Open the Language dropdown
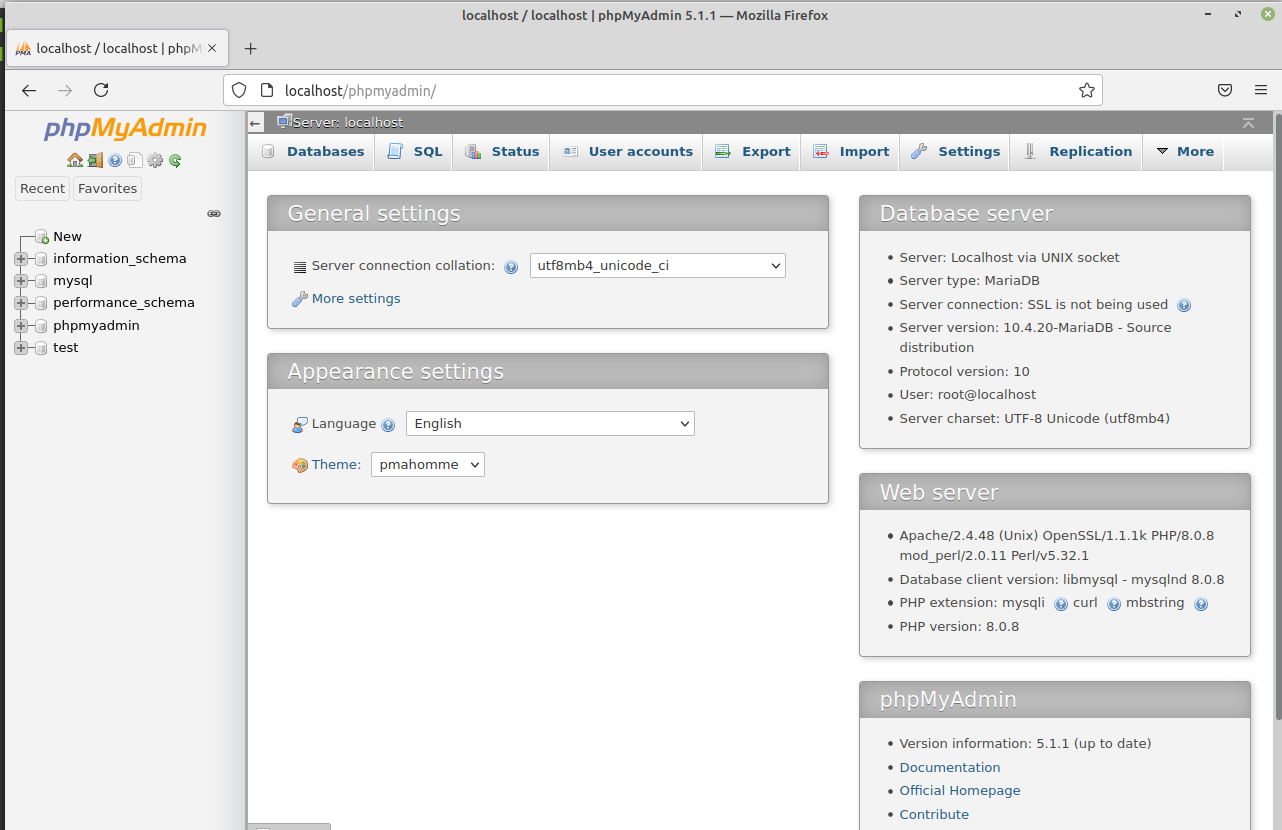This screenshot has height=830, width=1282. [x=549, y=424]
